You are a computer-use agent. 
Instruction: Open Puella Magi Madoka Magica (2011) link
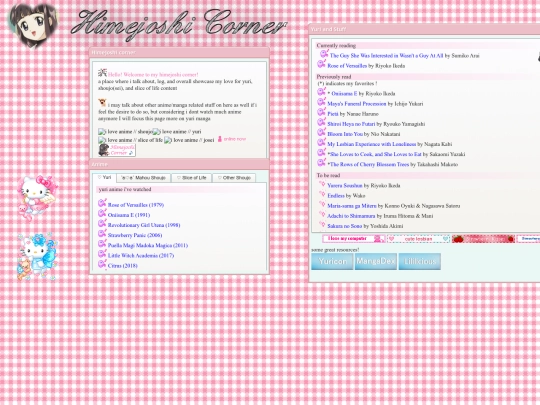[148, 245]
